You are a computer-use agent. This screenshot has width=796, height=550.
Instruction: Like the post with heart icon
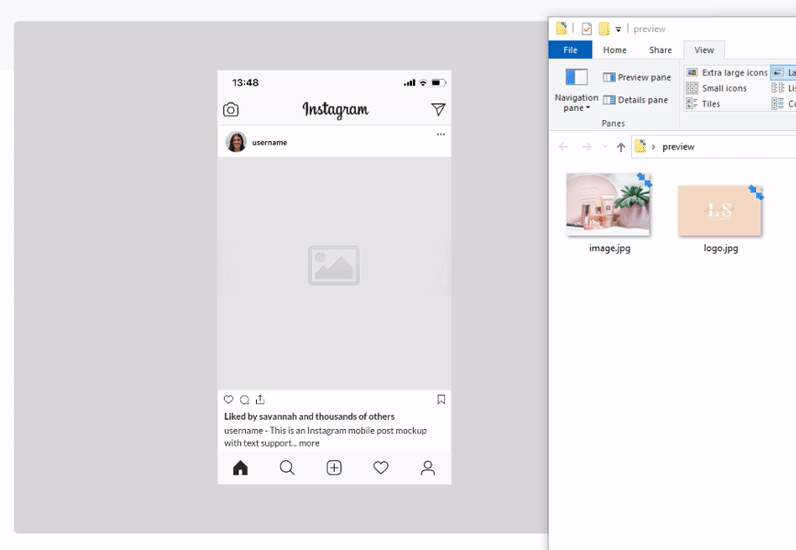[x=228, y=400]
